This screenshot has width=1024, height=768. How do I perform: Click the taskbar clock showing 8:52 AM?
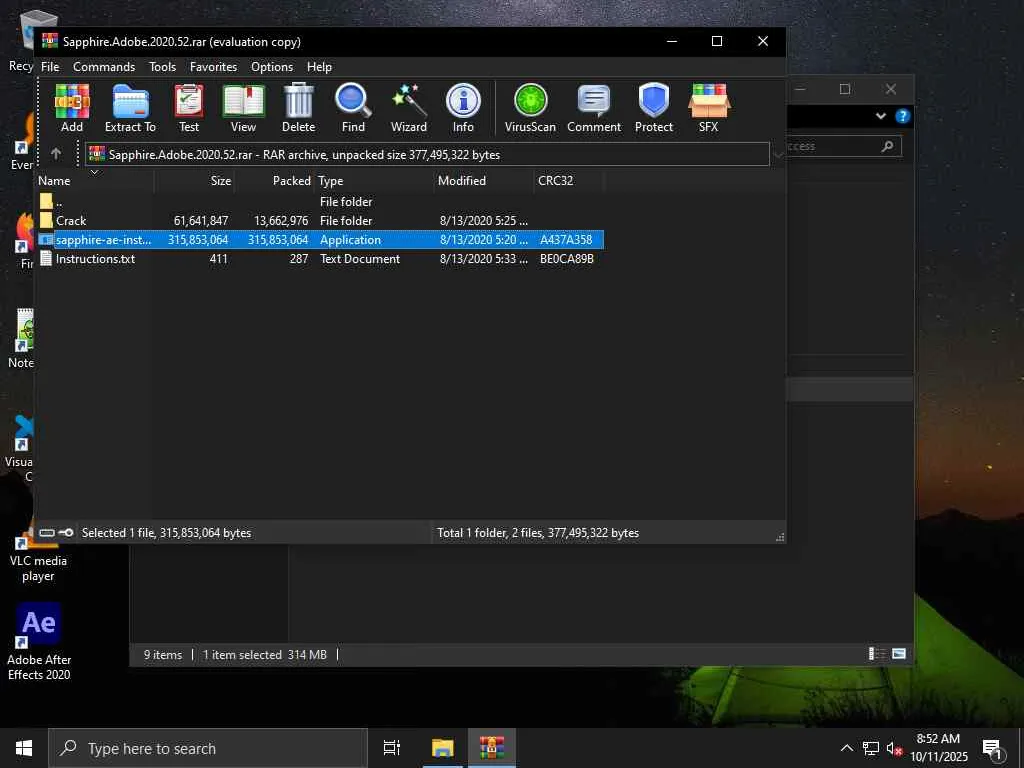938,748
